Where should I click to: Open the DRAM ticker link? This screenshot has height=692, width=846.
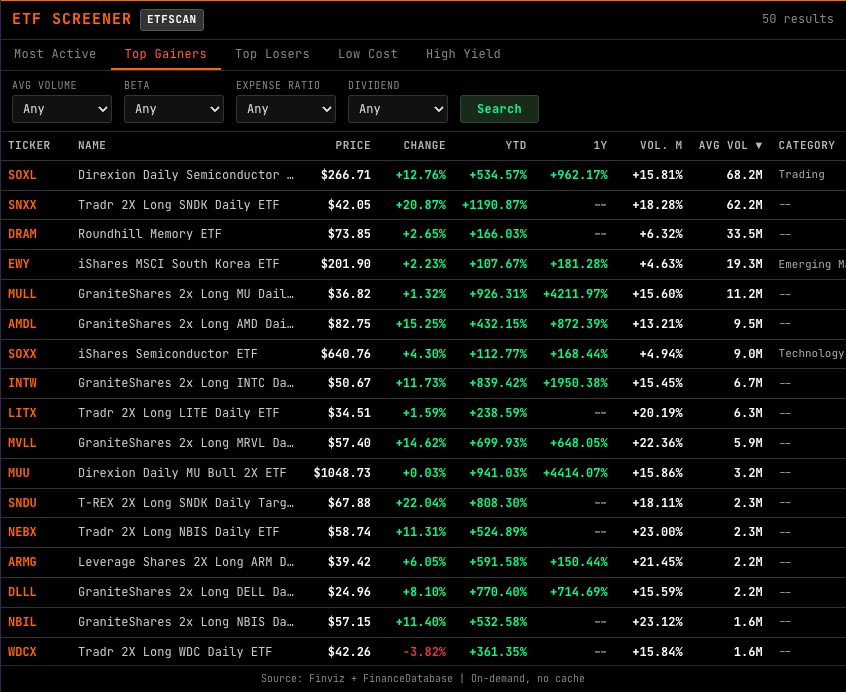point(22,234)
